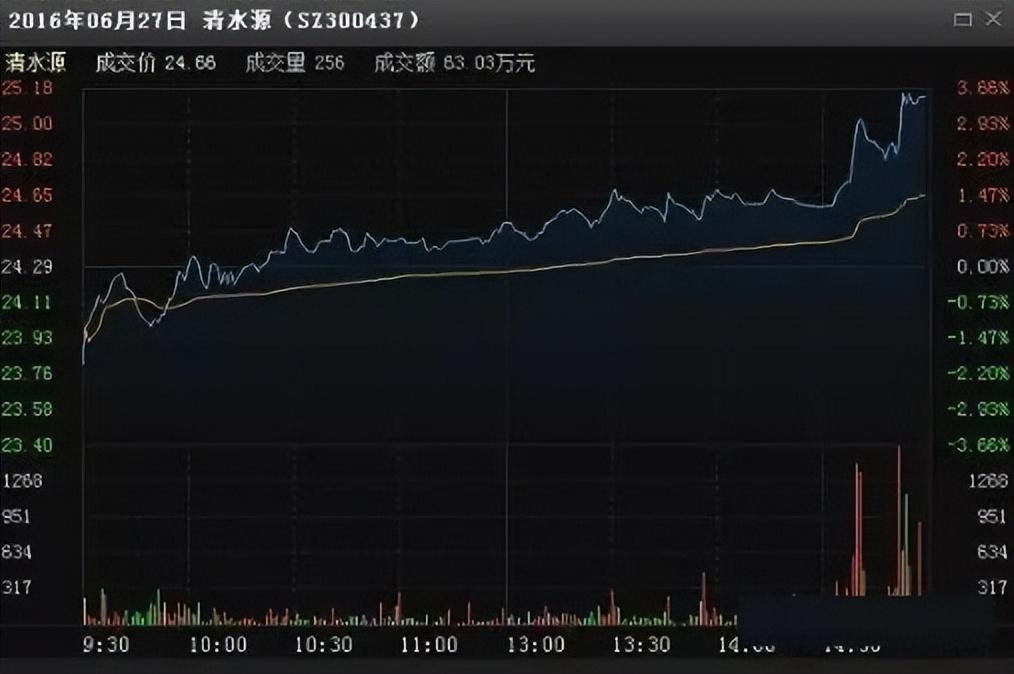Click price axis label 23.40
Image resolution: width=1014 pixels, height=674 pixels.
(x=27, y=445)
